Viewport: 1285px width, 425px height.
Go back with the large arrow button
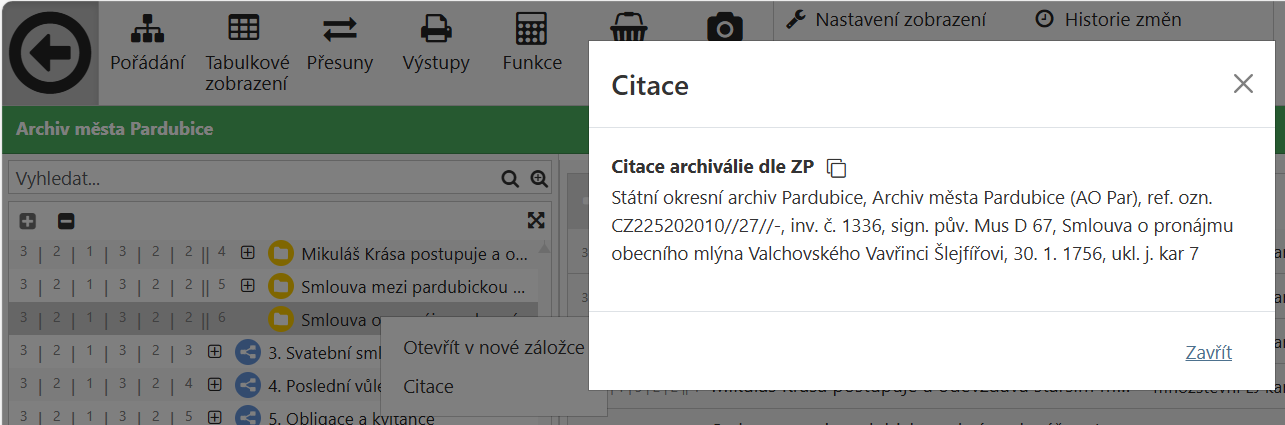(50, 53)
